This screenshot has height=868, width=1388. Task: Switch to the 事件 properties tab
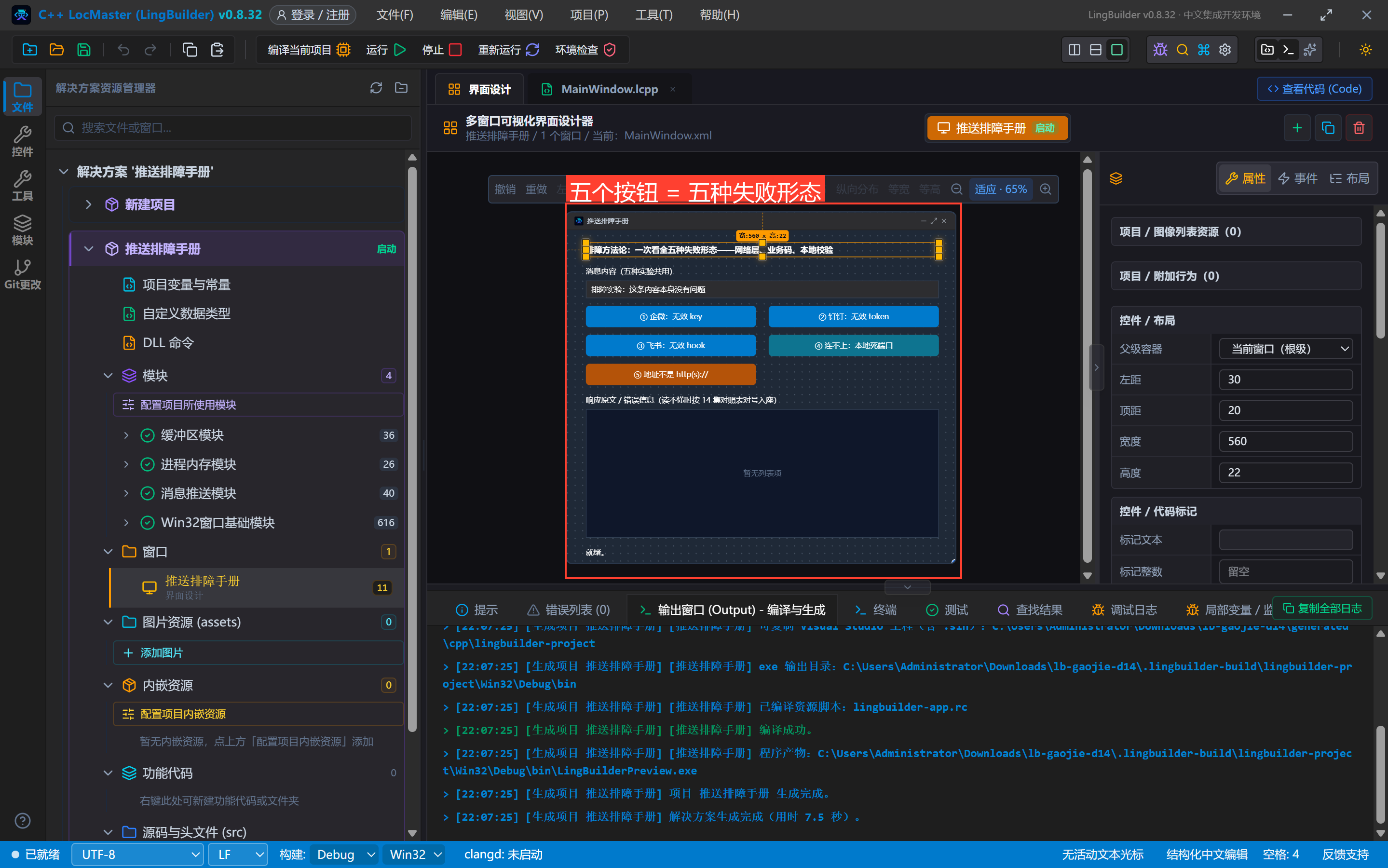1297,178
